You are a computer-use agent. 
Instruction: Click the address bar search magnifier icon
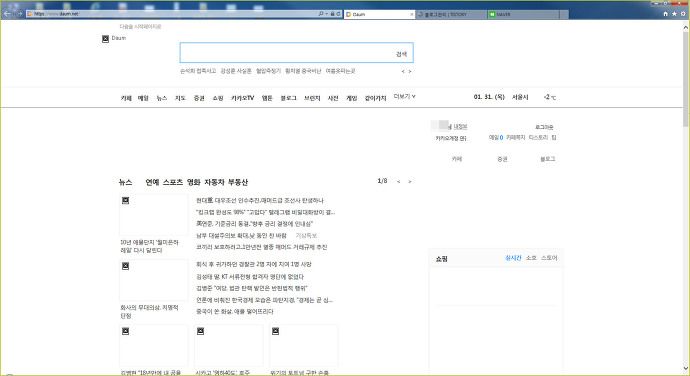point(321,14)
